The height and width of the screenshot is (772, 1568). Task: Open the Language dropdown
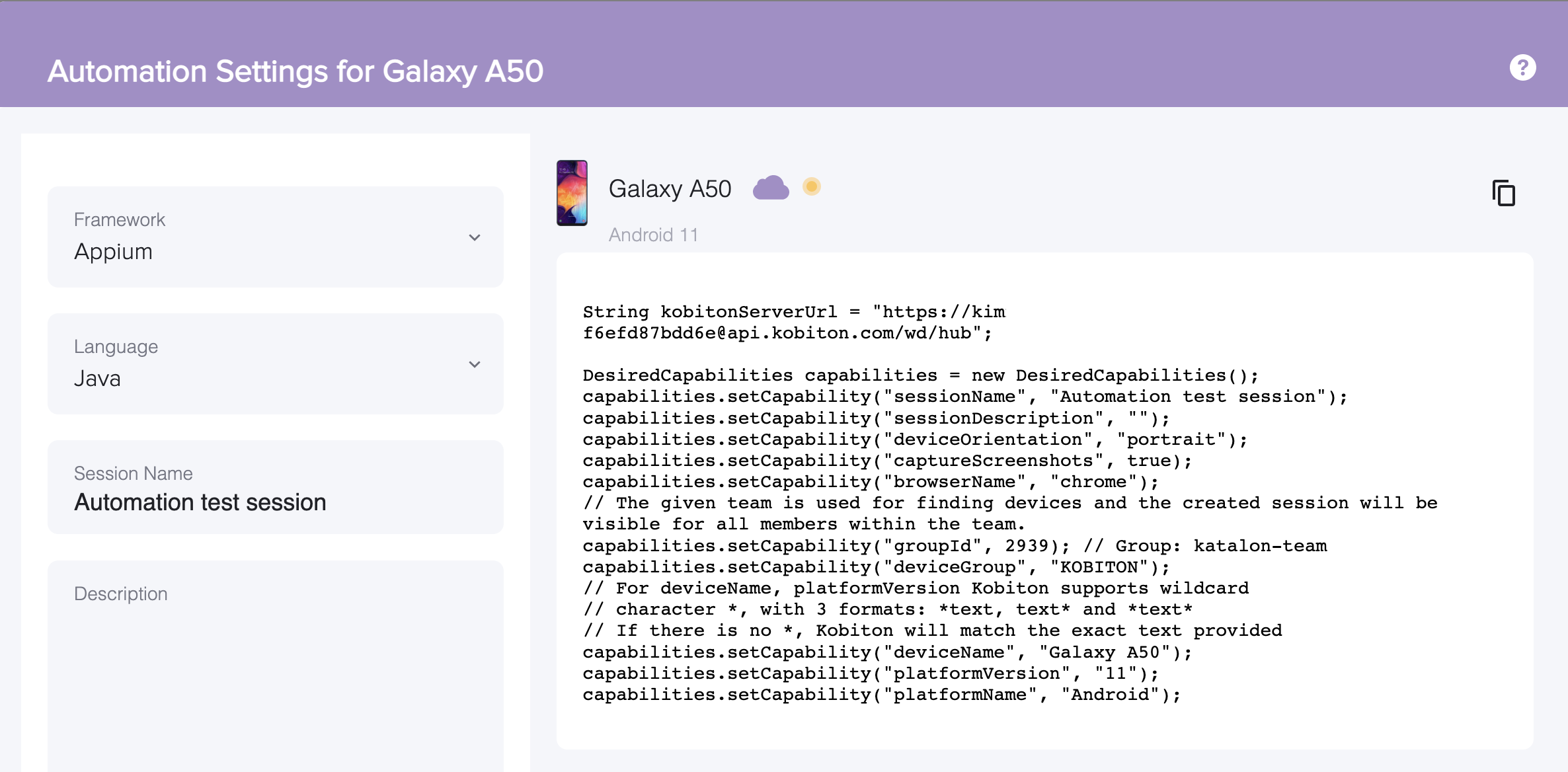click(x=275, y=364)
